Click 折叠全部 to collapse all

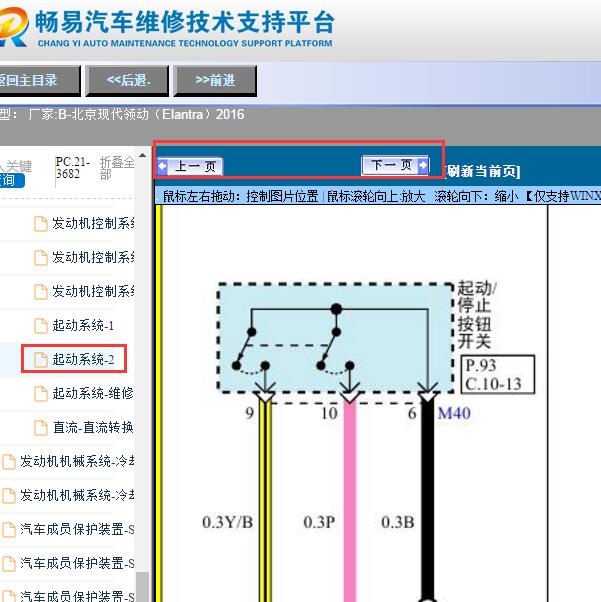point(117,168)
